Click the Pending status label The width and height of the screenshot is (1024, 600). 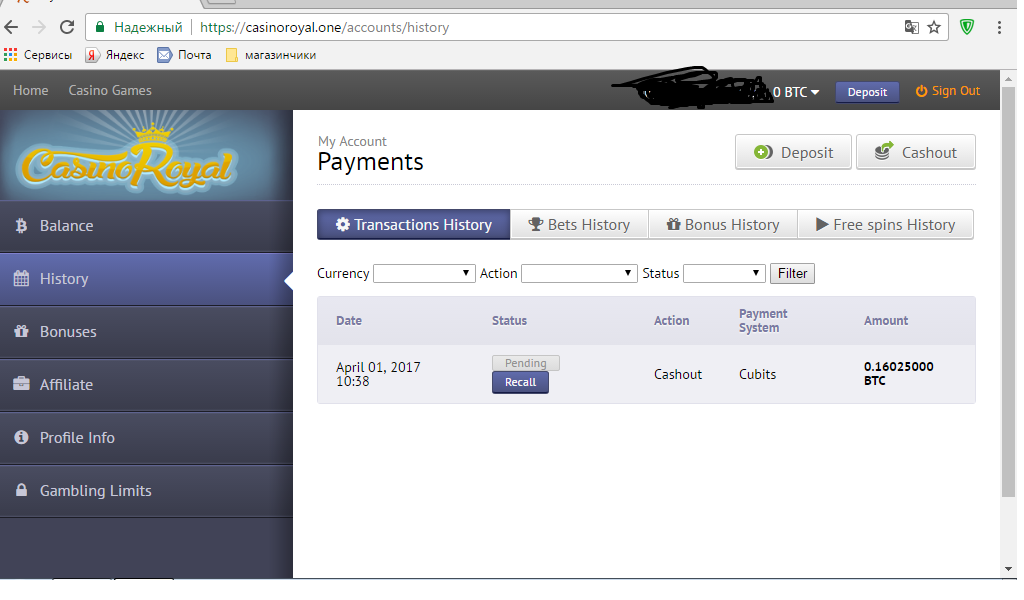[x=525, y=363]
